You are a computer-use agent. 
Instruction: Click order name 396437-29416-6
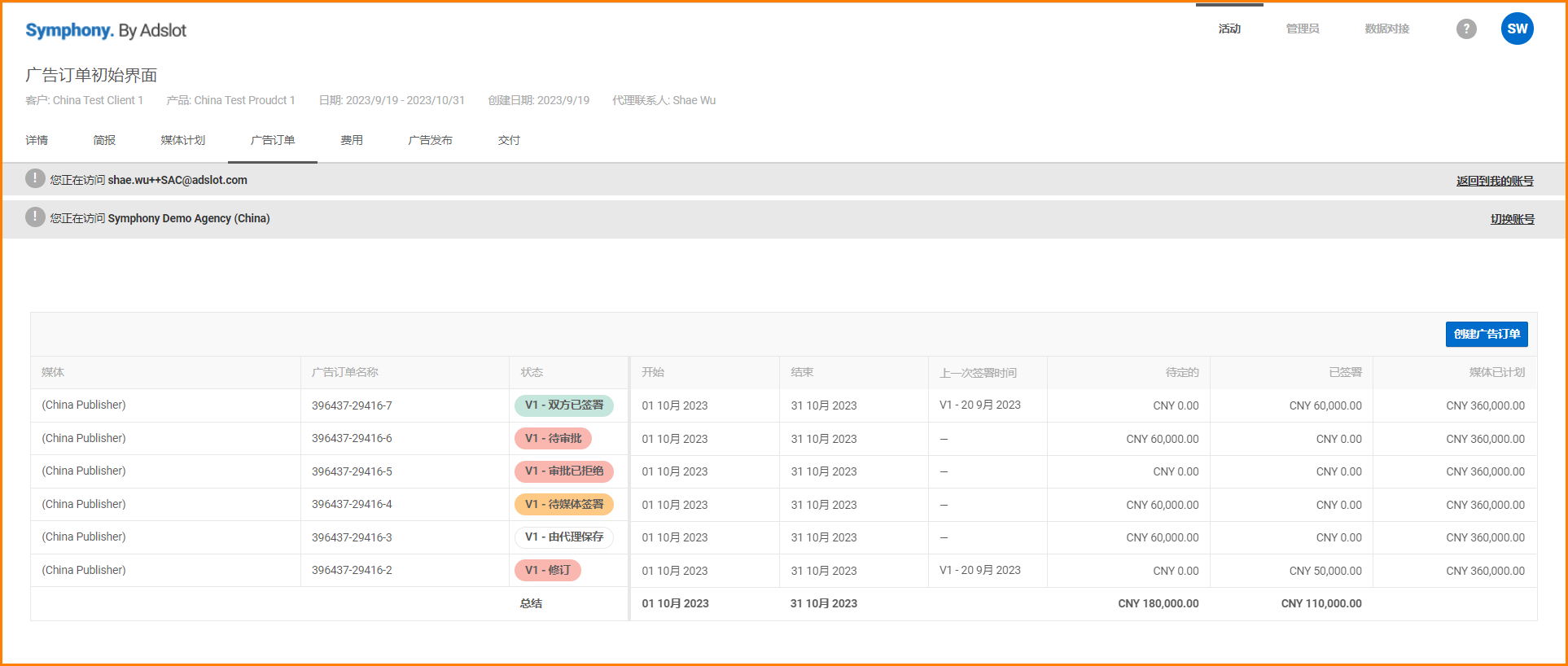[352, 439]
